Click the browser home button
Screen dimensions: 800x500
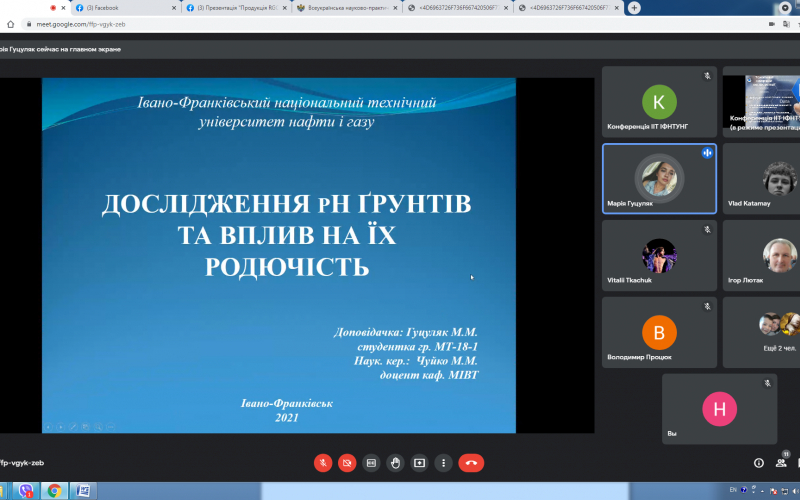pos(10,24)
